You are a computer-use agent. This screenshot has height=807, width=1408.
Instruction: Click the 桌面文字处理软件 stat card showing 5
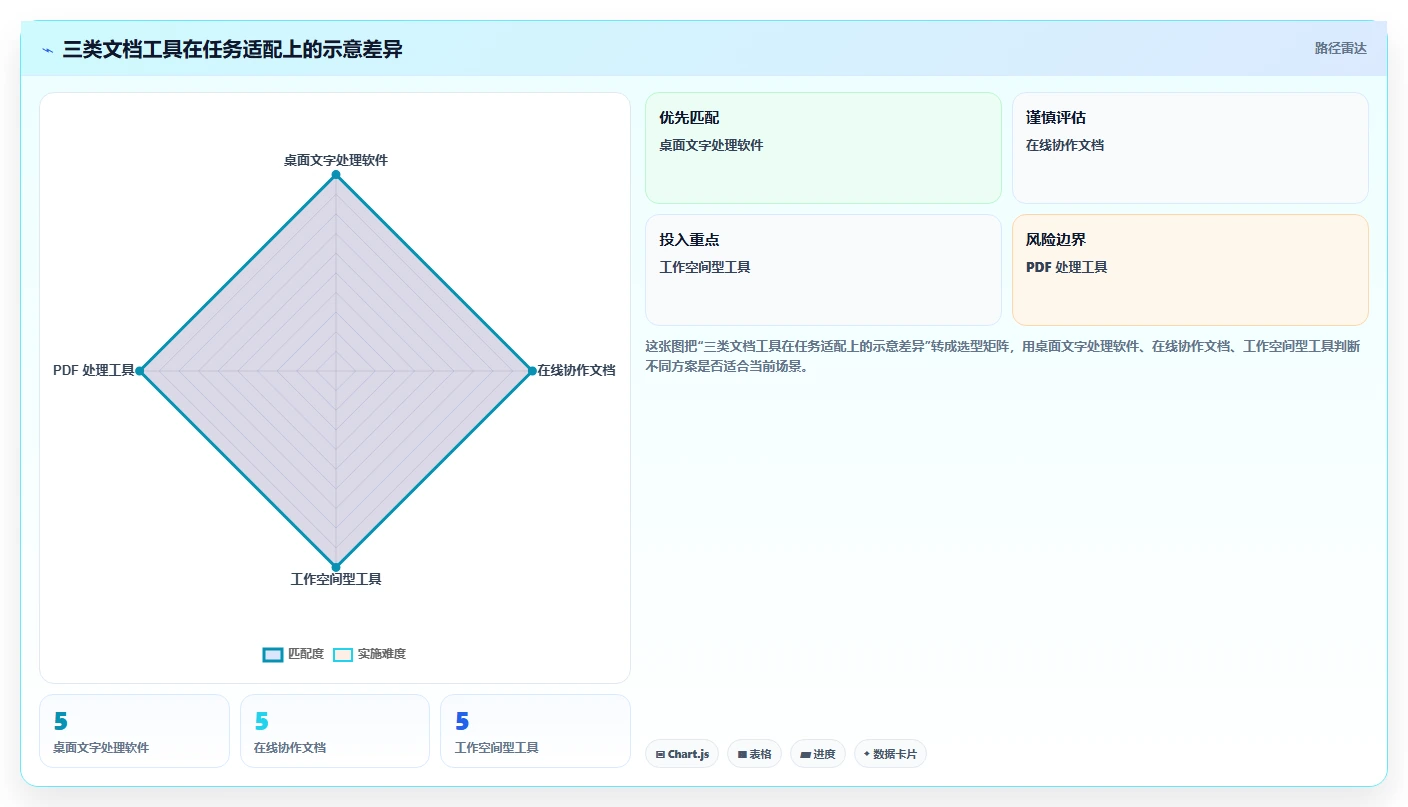[134, 731]
